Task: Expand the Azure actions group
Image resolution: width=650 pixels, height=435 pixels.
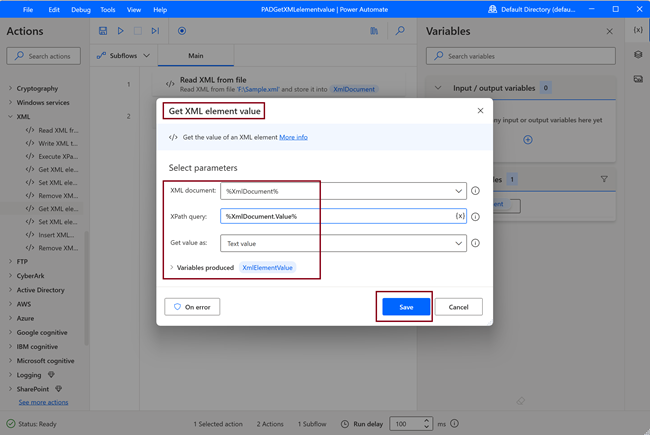Action: (10, 318)
